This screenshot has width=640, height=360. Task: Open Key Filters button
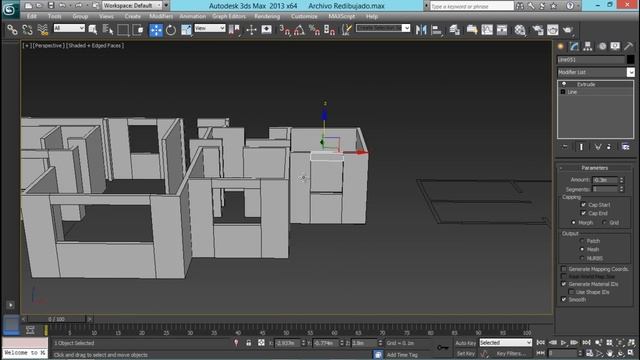511,353
